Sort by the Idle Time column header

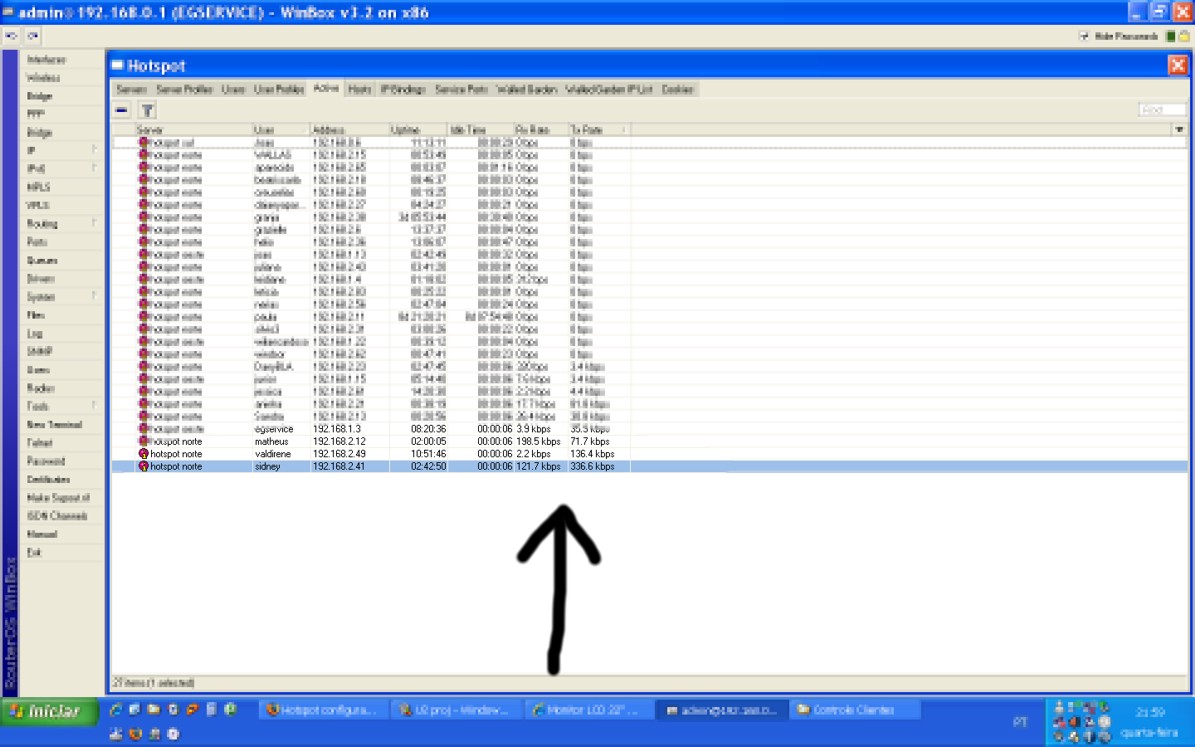480,130
